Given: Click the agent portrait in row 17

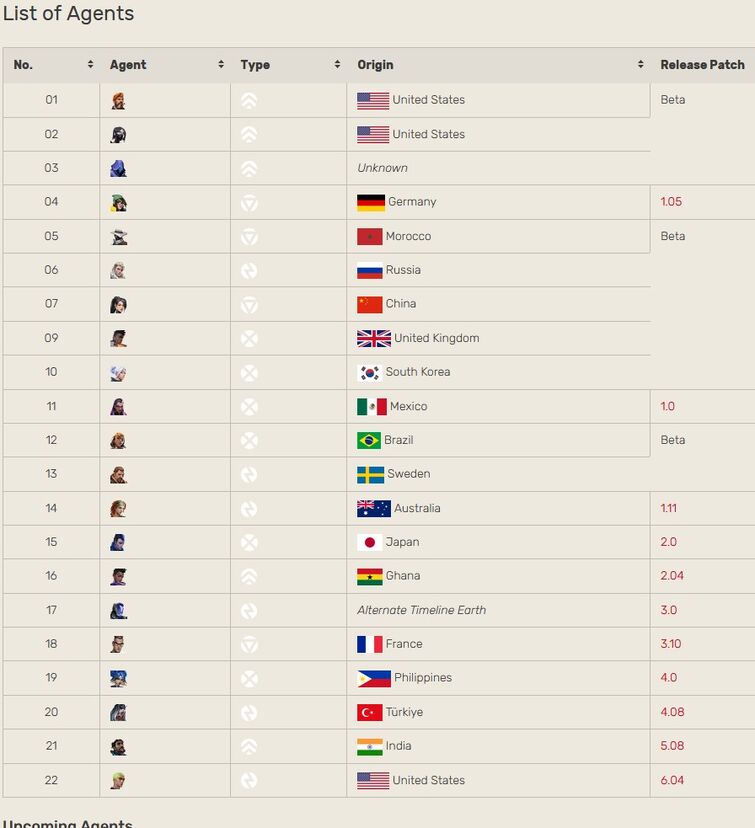Looking at the screenshot, I should (118, 610).
